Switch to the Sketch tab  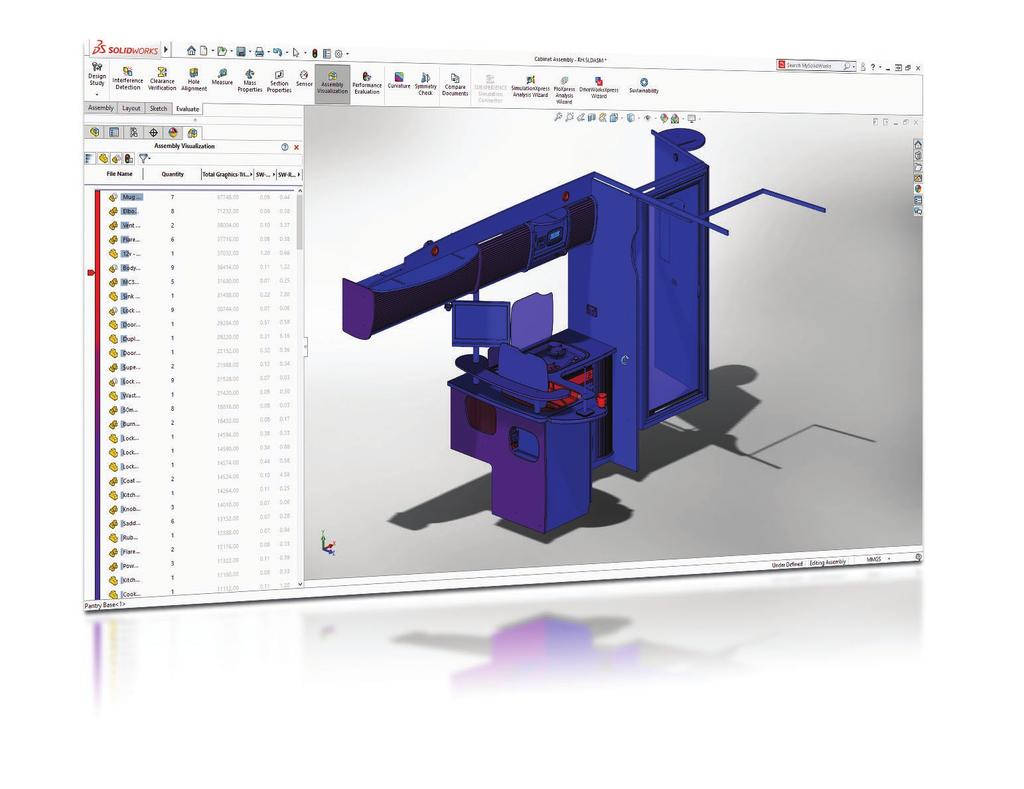click(158, 108)
